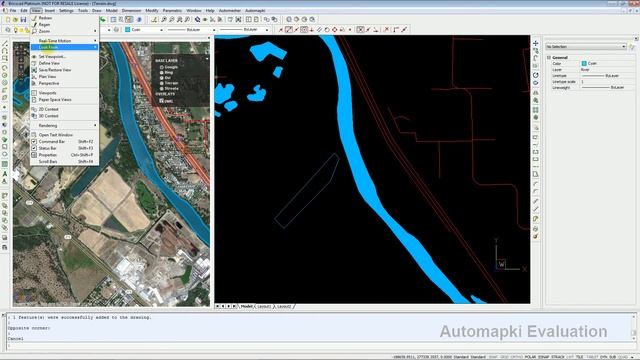The image size is (640, 360).
Task: Click the blue help sphere icon
Action: (x=139, y=20)
